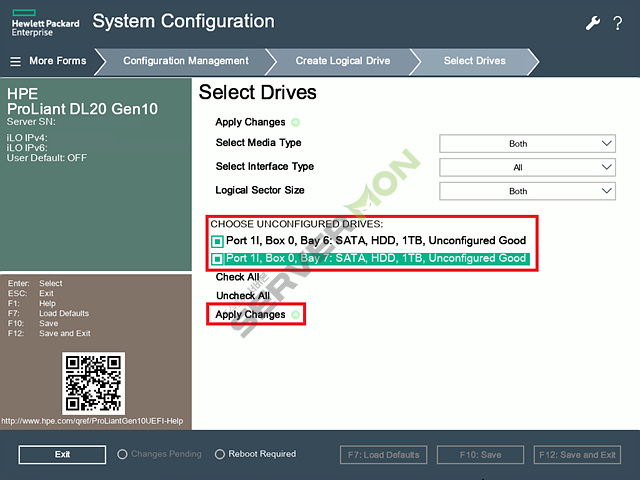640x480 pixels.
Task: Click the bottom Apply Changes link
Action: tap(250, 315)
